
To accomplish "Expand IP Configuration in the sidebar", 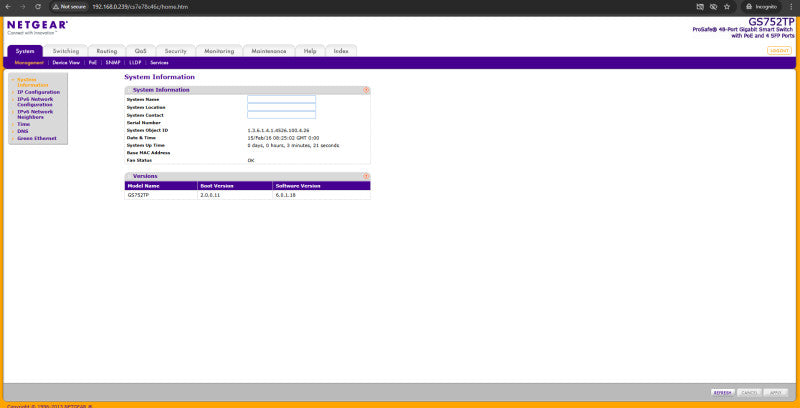I will point(38,92).
